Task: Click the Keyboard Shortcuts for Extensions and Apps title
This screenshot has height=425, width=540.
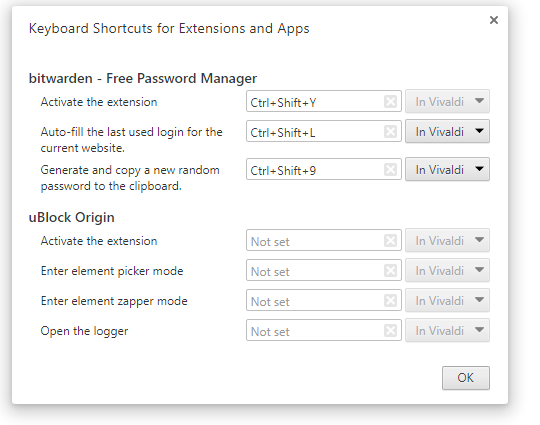Action: (169, 29)
